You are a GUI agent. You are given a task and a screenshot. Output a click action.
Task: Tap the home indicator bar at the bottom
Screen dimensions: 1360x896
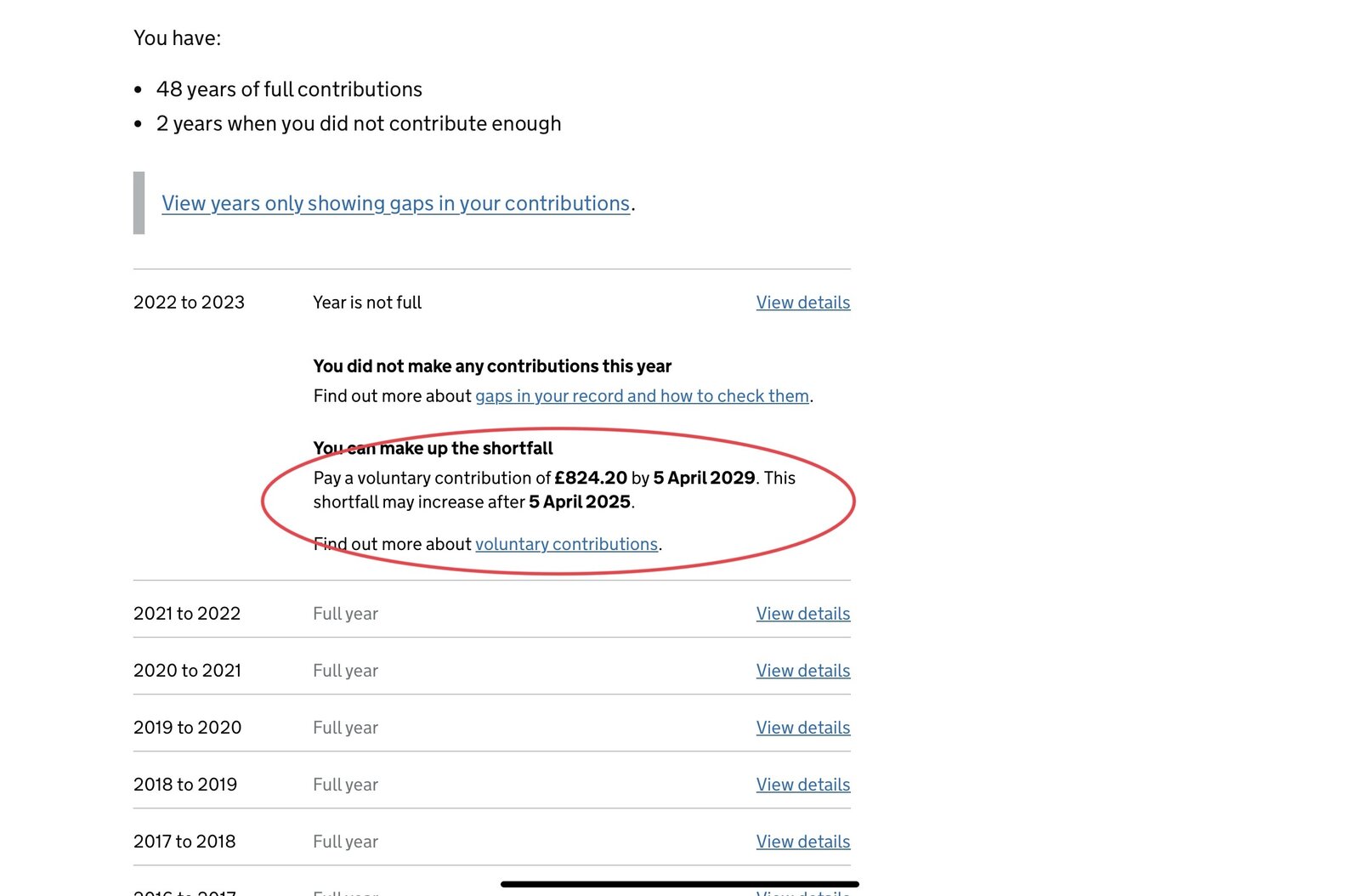click(680, 884)
